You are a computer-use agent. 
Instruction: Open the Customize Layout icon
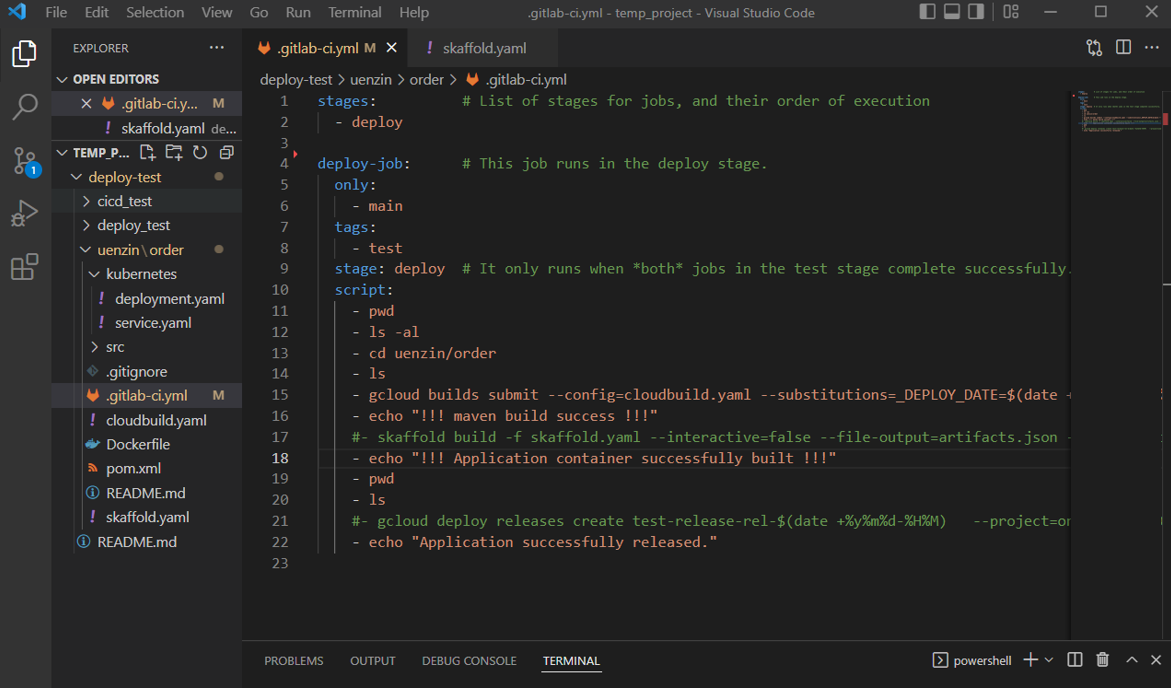[x=1010, y=12]
